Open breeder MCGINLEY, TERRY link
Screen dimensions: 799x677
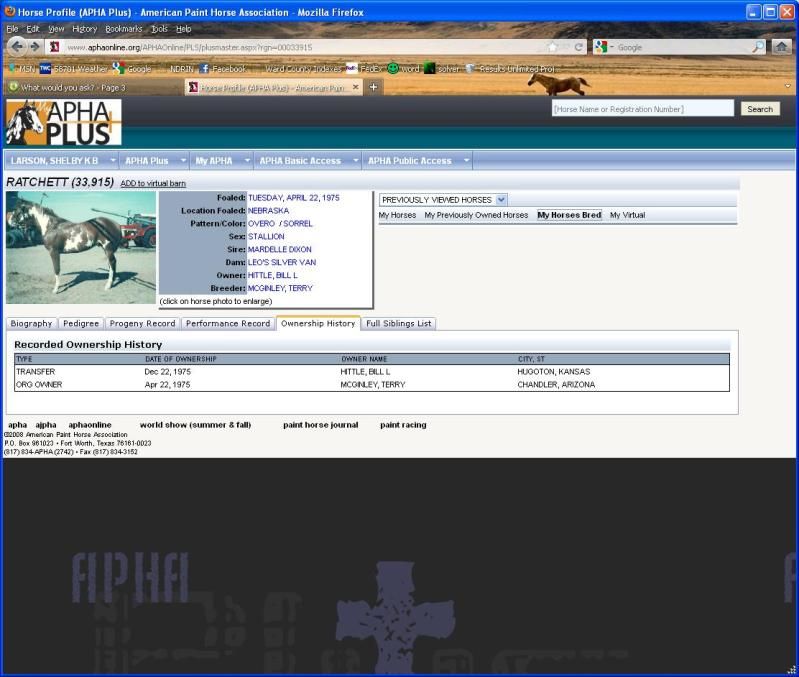[280, 288]
